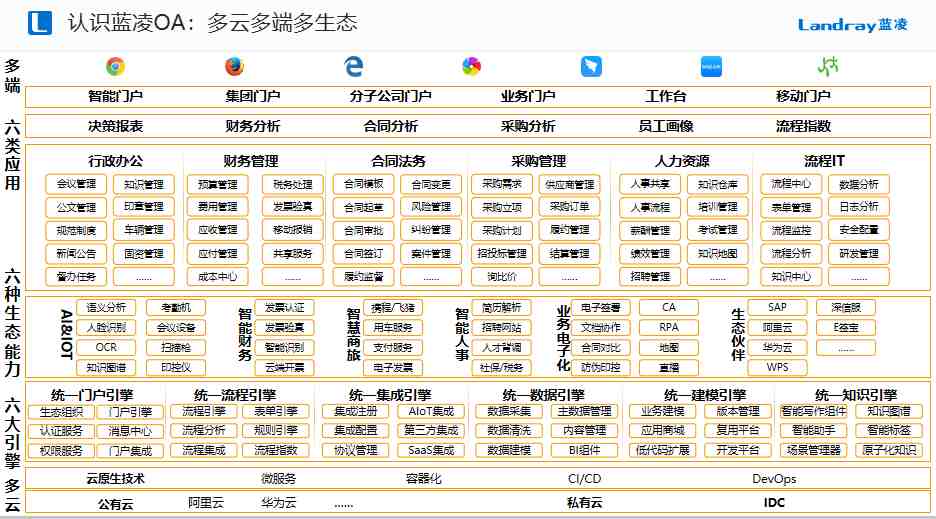Click the 采购需求 box under 采购管理
This screenshot has height=519, width=936.
tap(501, 184)
